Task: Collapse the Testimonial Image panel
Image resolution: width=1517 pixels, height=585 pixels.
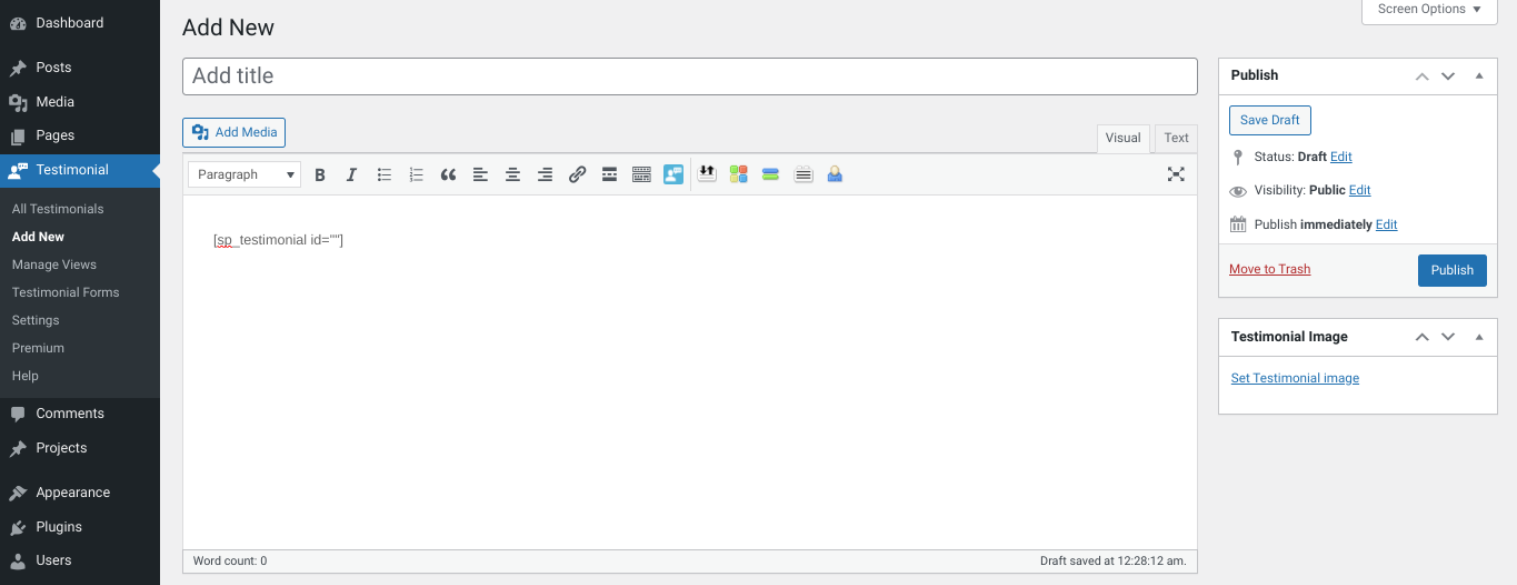Action: pyautogui.click(x=1479, y=337)
